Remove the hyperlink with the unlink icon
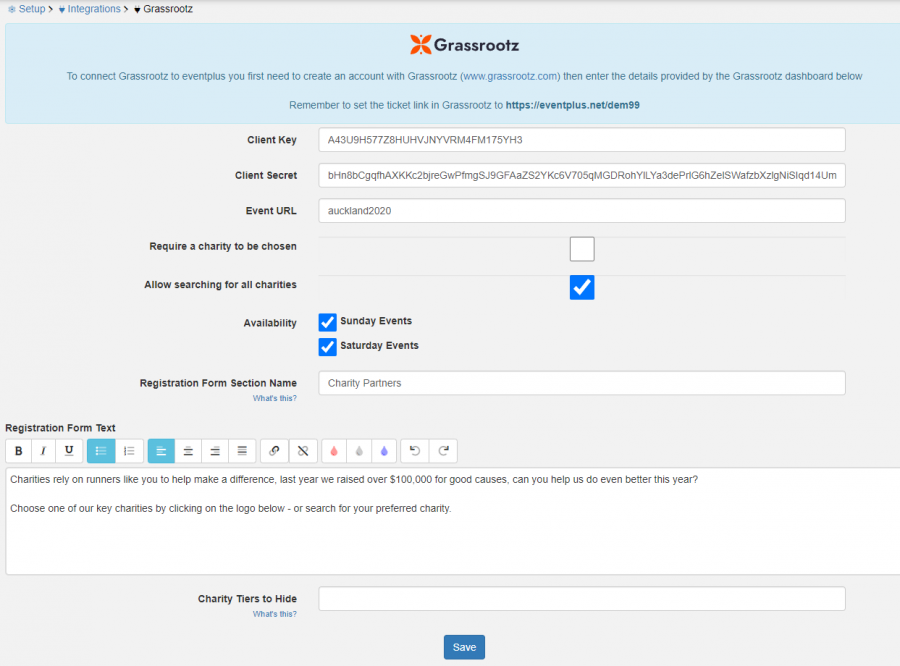Viewport: 900px width, 666px height. click(302, 450)
